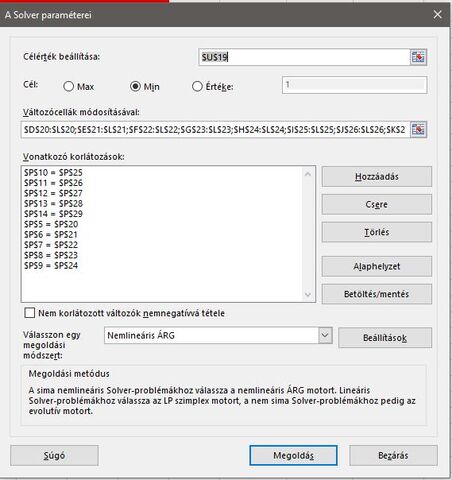Image resolution: width=452 pixels, height=480 pixels.
Task: Click into the Változócellák módosításával field
Action: (215, 129)
